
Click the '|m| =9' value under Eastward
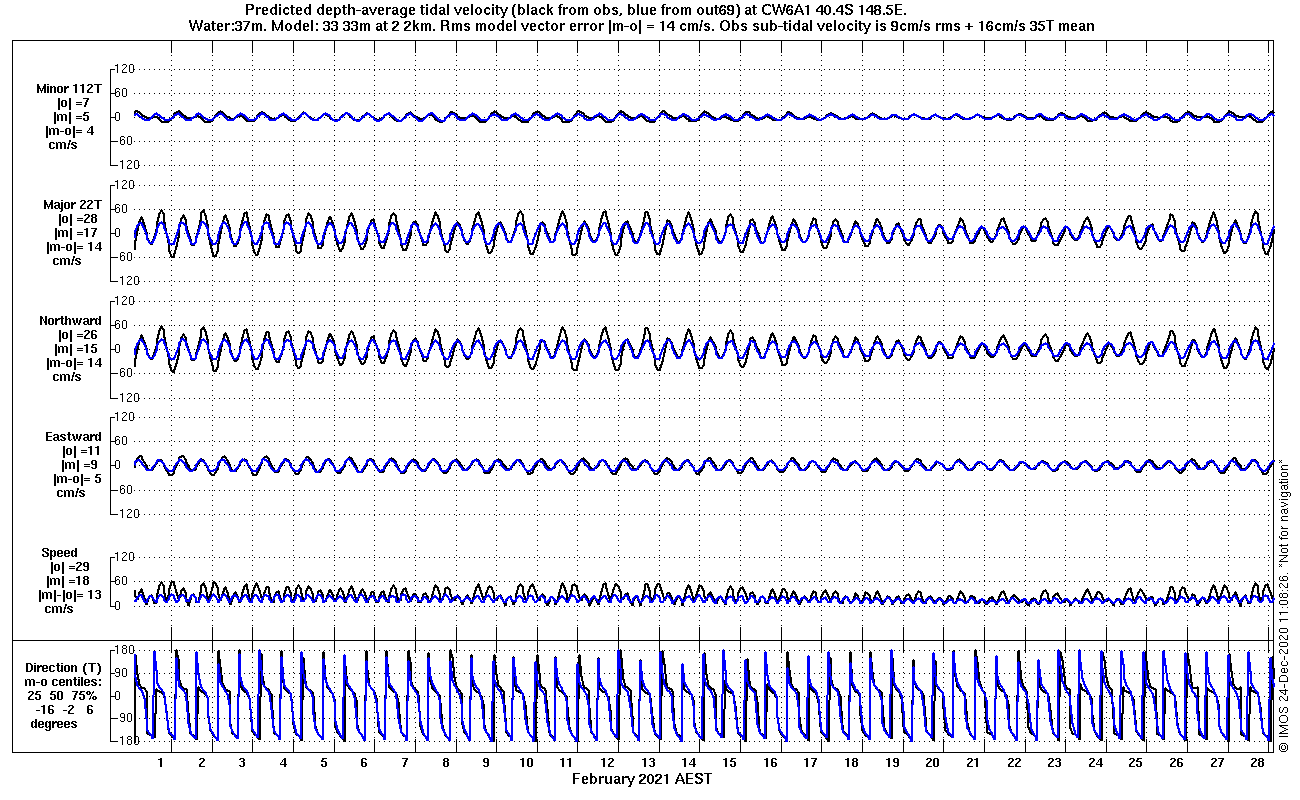pyautogui.click(x=80, y=465)
